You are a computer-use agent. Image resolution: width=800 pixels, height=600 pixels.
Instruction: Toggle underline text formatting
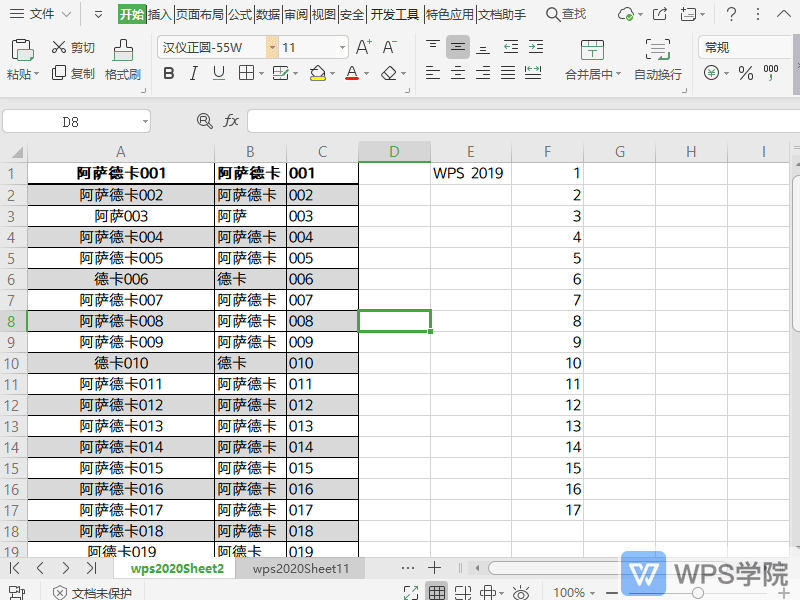(x=218, y=73)
